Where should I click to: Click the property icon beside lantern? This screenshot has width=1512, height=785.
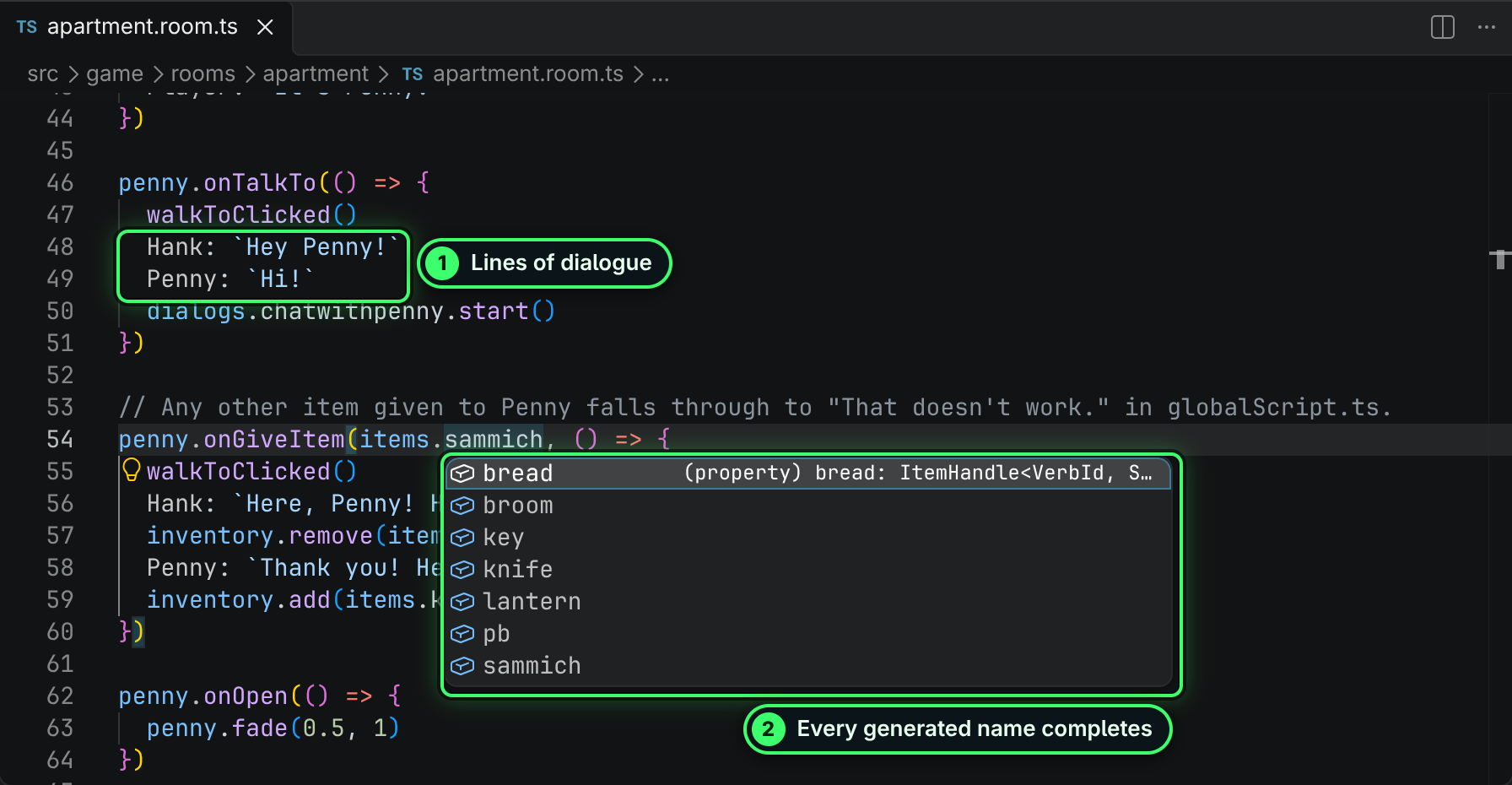(x=462, y=602)
